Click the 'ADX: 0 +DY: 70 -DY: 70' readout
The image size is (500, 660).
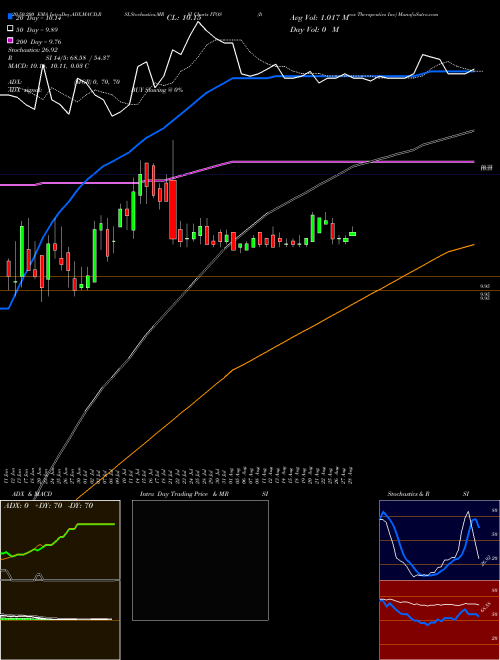(49, 506)
